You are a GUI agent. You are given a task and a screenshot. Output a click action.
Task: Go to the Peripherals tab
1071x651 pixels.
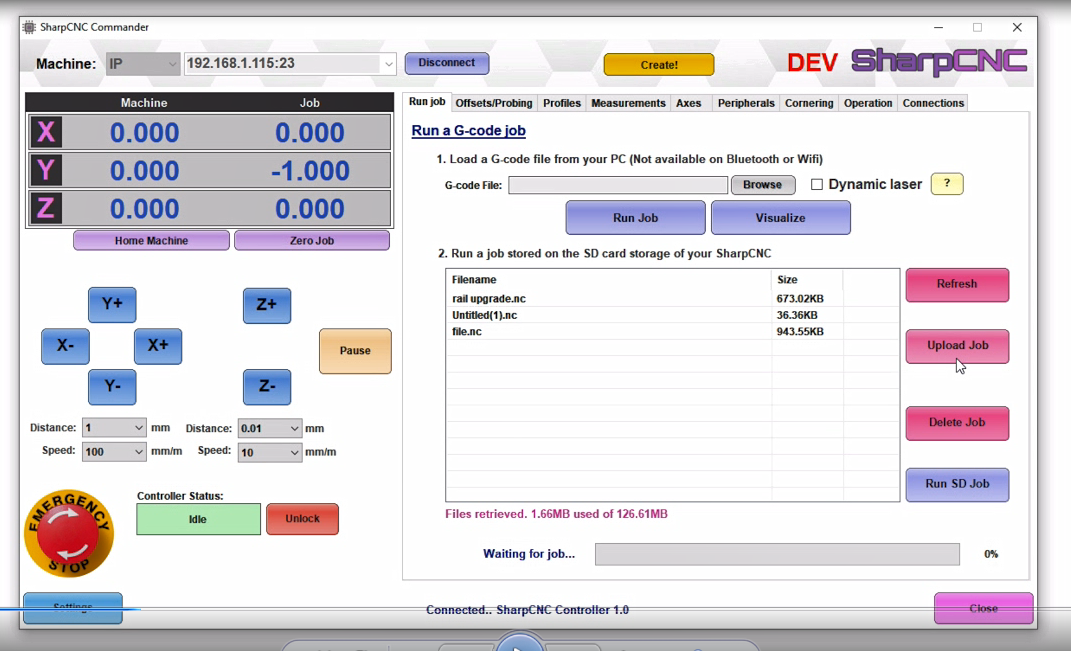(746, 103)
